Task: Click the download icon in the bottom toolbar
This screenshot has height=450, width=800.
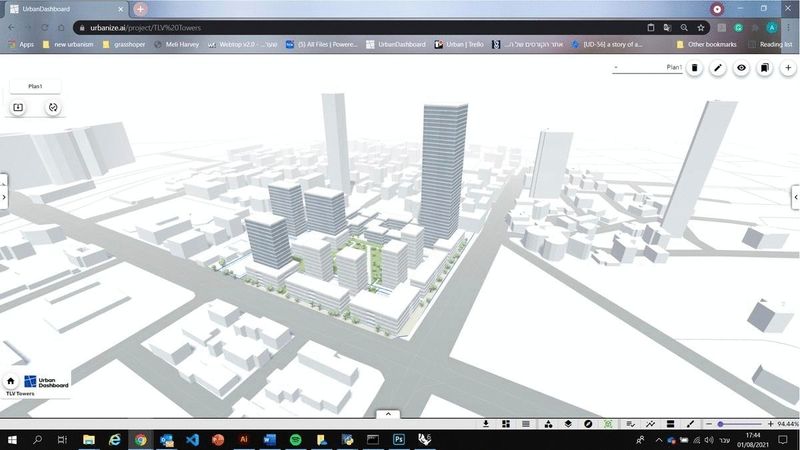Action: pyautogui.click(x=486, y=424)
